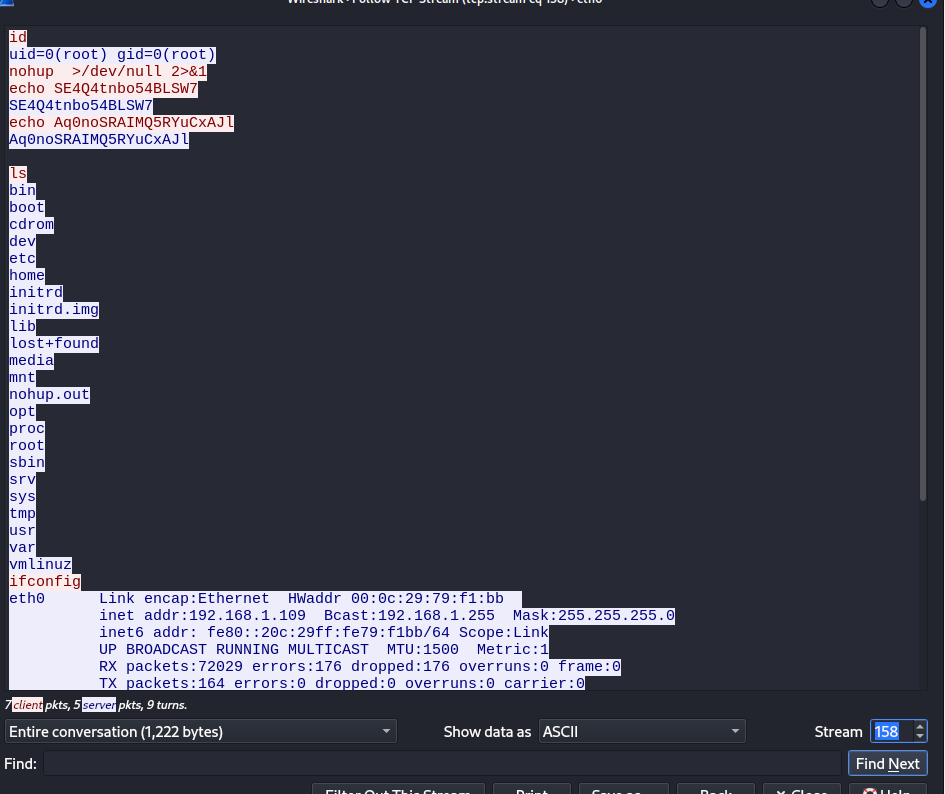
Task: Click the 'uid=0(root) gid=0(root)' response line
Action: [112, 54]
